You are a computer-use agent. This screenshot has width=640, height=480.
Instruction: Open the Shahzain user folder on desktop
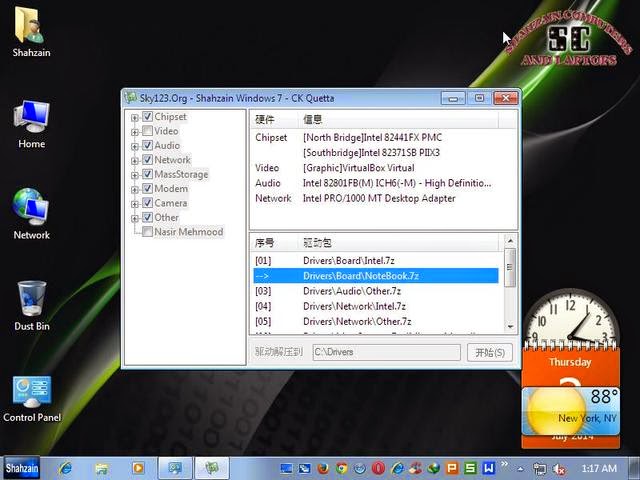click(x=31, y=32)
